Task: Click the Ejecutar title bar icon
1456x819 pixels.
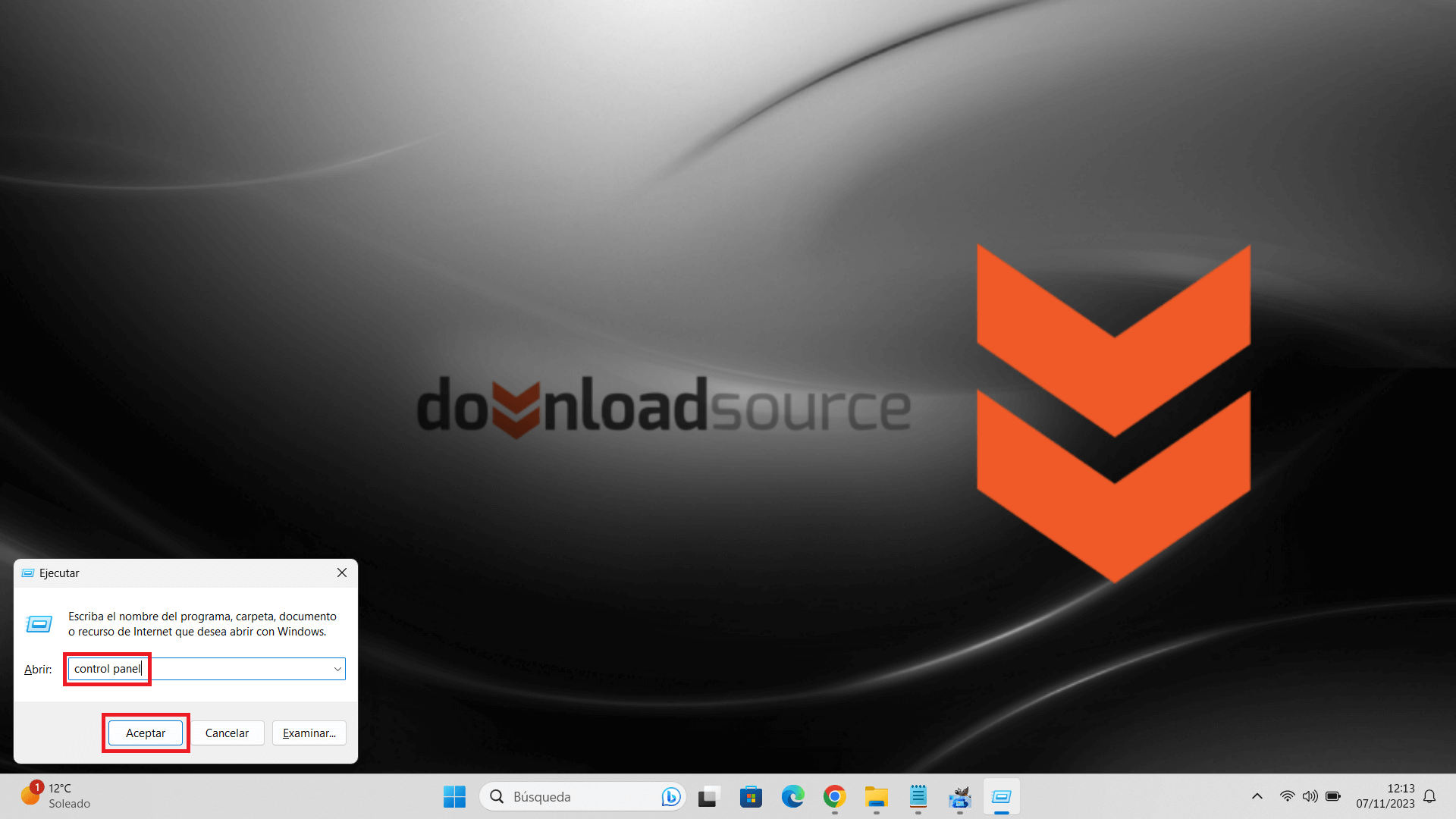Action: 28,573
